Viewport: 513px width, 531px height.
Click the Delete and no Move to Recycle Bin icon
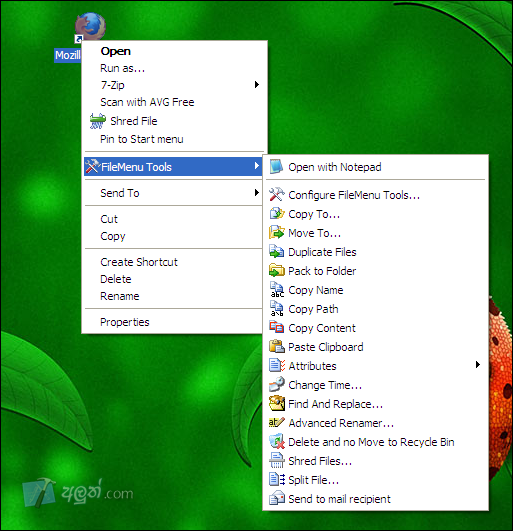coord(277,441)
